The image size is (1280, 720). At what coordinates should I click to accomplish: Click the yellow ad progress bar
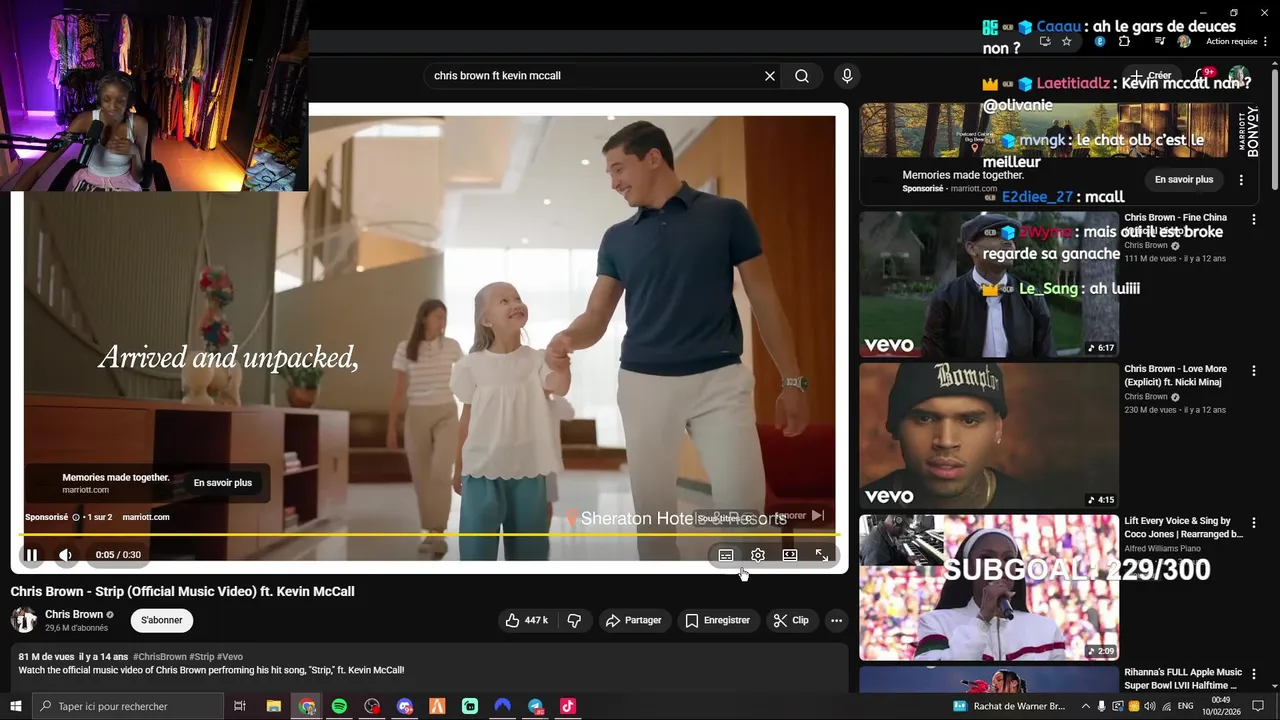(x=429, y=535)
